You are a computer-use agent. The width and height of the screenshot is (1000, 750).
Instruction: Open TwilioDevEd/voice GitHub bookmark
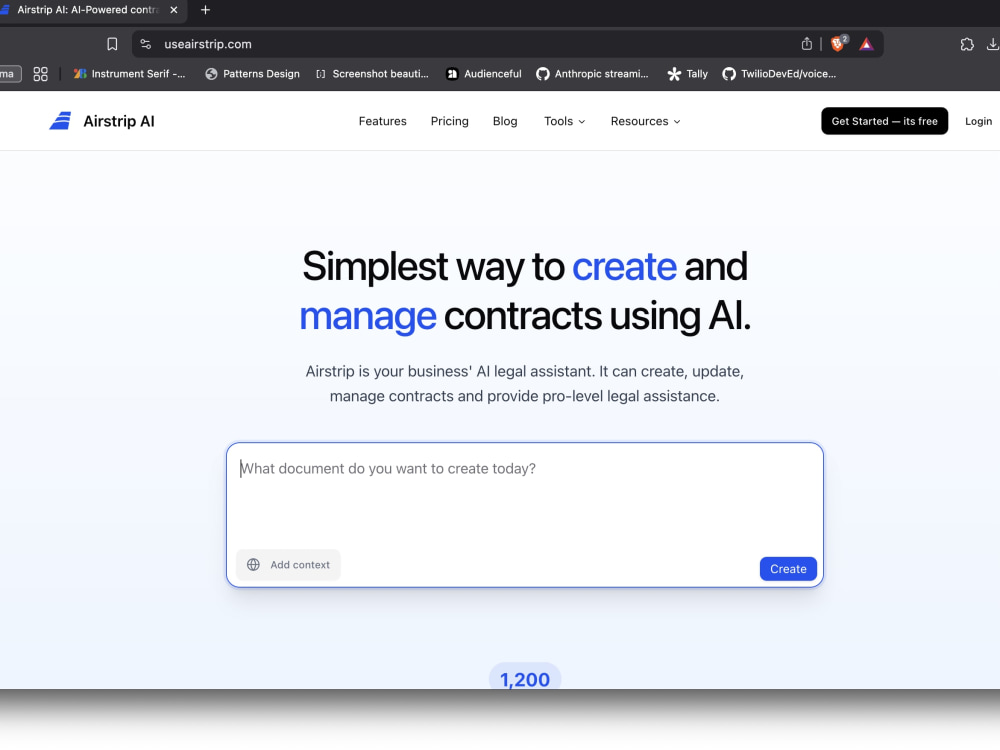tap(779, 74)
